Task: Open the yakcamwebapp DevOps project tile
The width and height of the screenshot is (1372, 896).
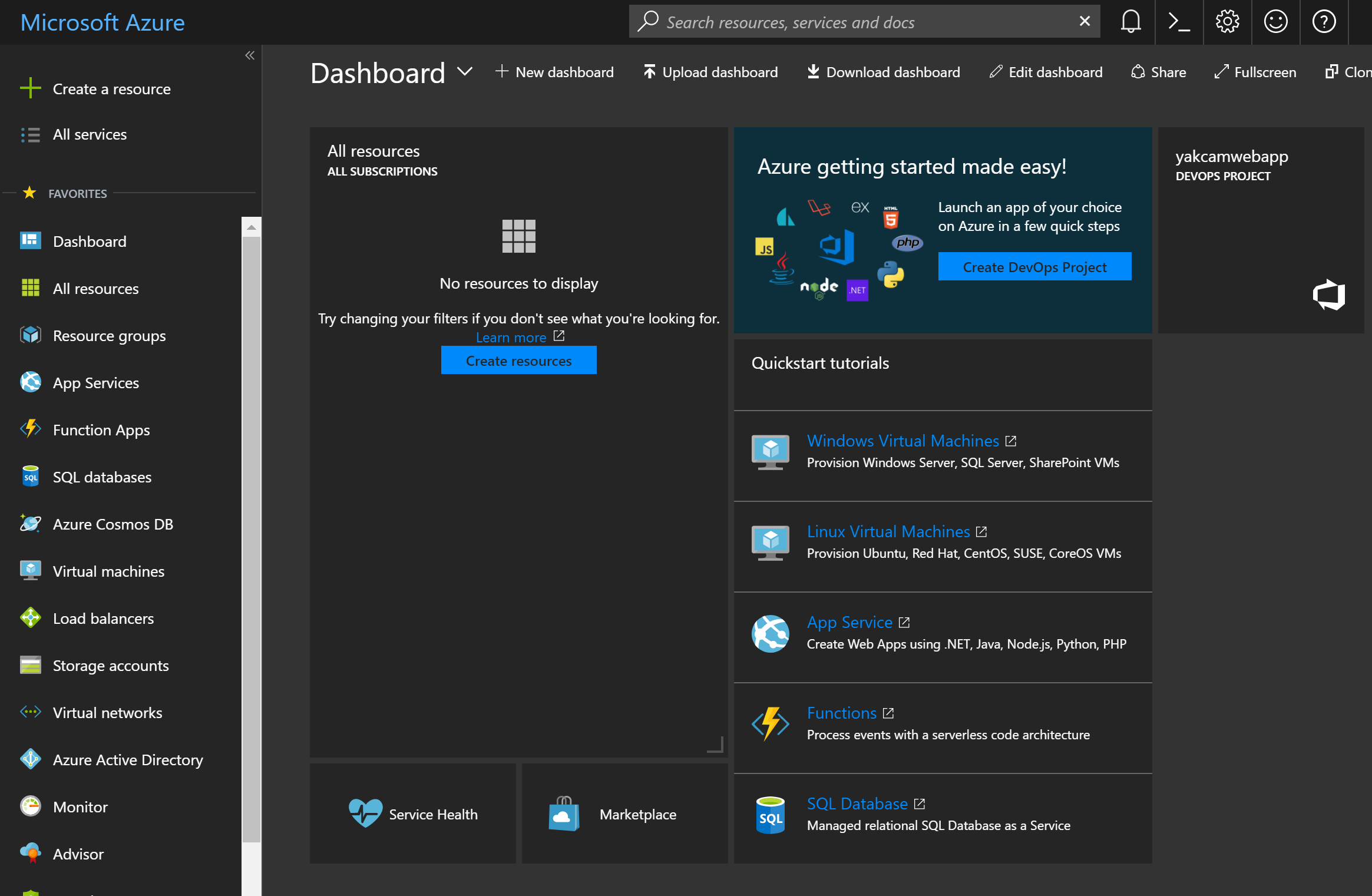Action: [x=1261, y=230]
